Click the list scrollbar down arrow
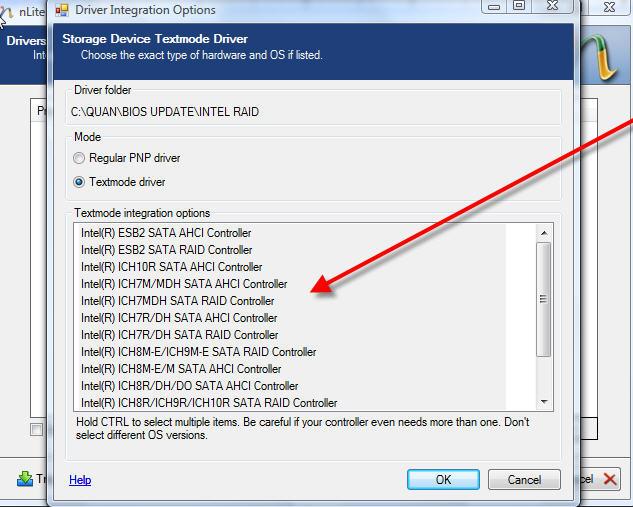633x507 pixels. pyautogui.click(x=544, y=402)
